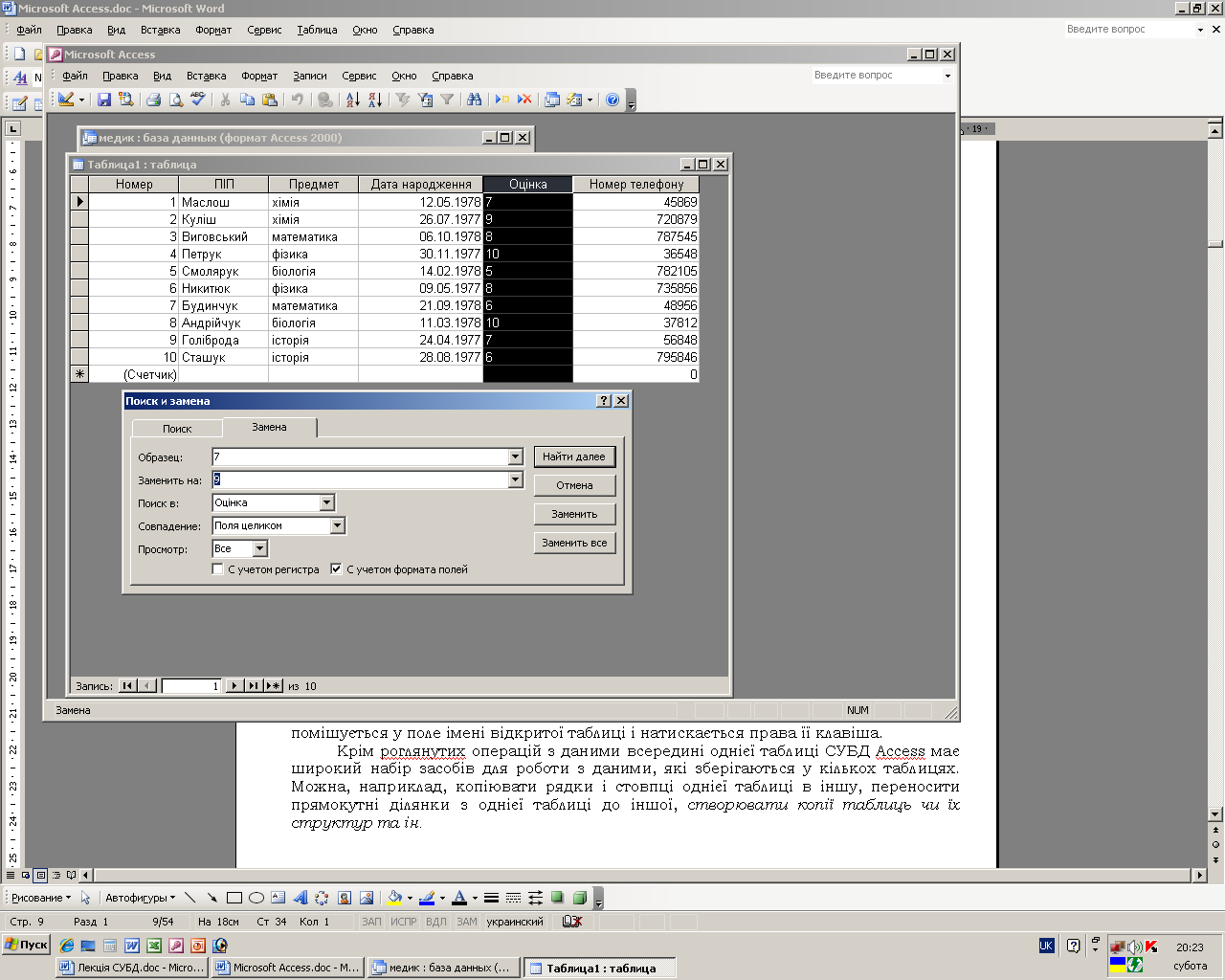The image size is (1225, 980).
Task: Click the 'Образец' input field
Action: point(360,457)
